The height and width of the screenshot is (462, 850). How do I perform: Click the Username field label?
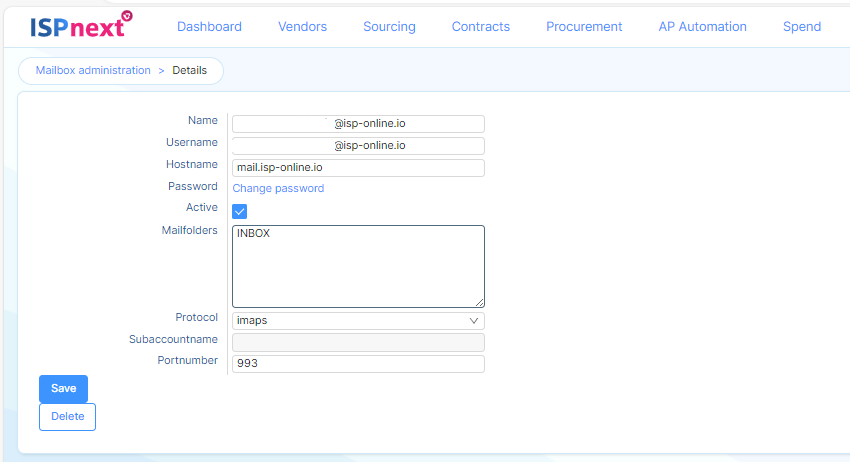[192, 142]
